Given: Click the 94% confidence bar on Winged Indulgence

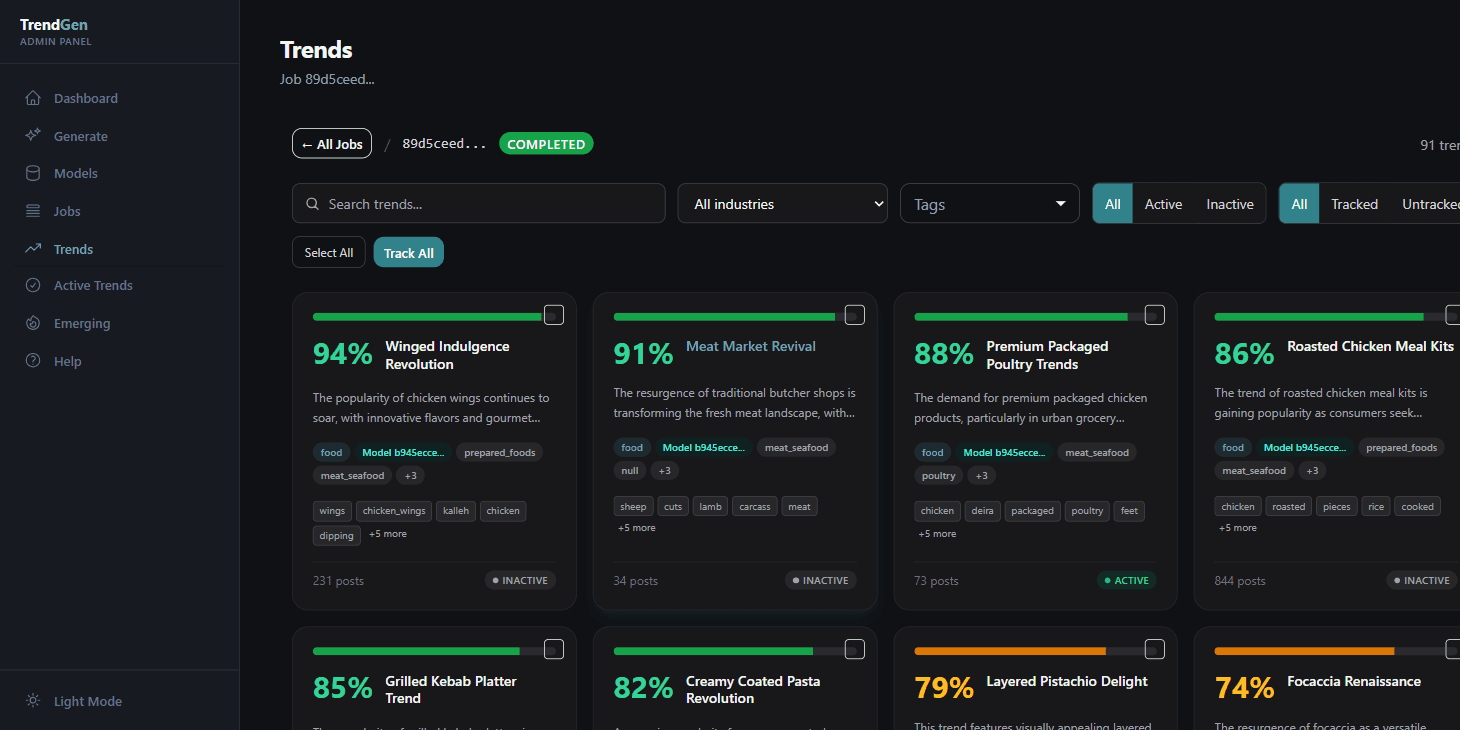Looking at the screenshot, I should point(434,316).
